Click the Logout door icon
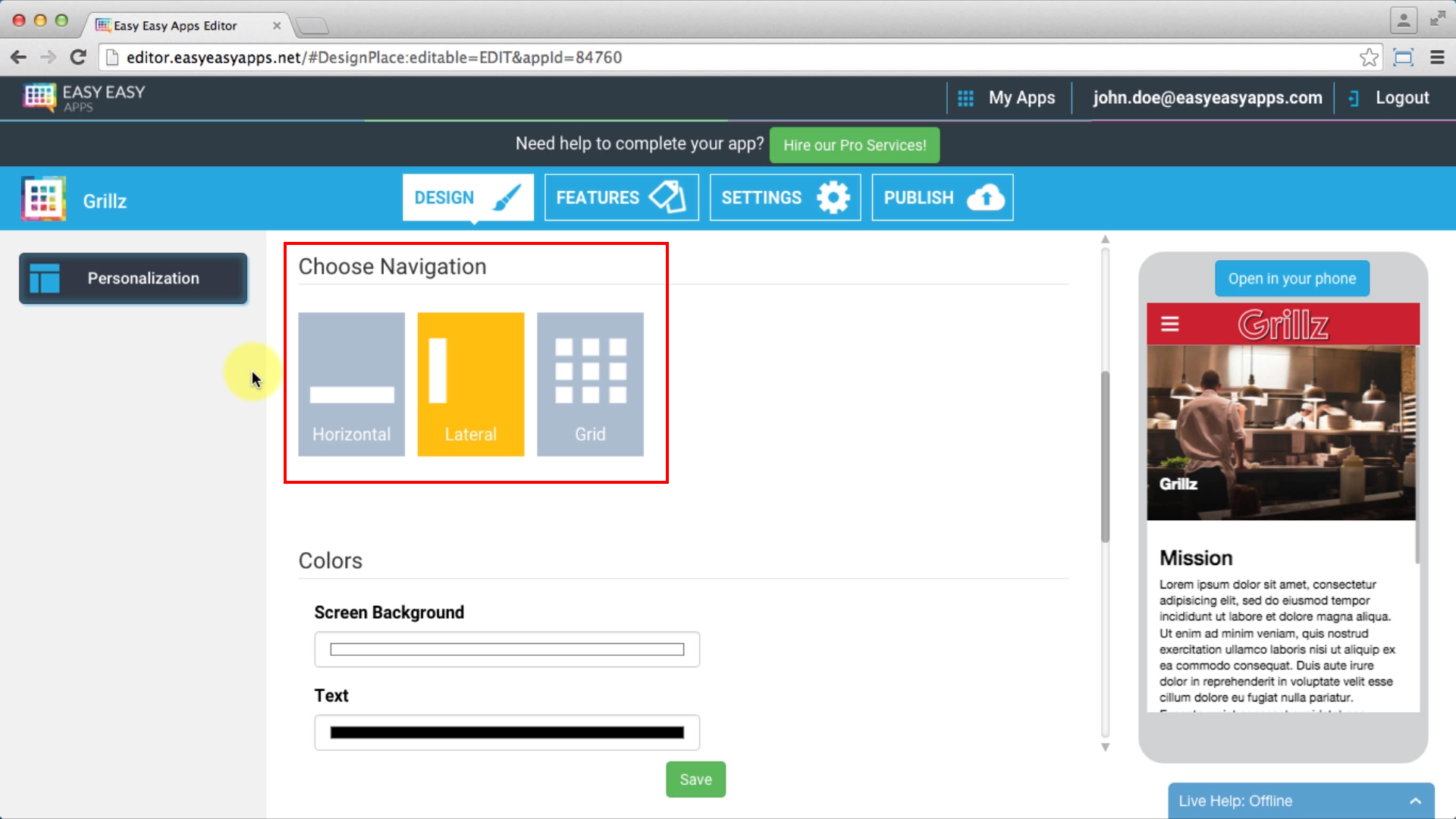The height and width of the screenshot is (819, 1456). pyautogui.click(x=1354, y=98)
